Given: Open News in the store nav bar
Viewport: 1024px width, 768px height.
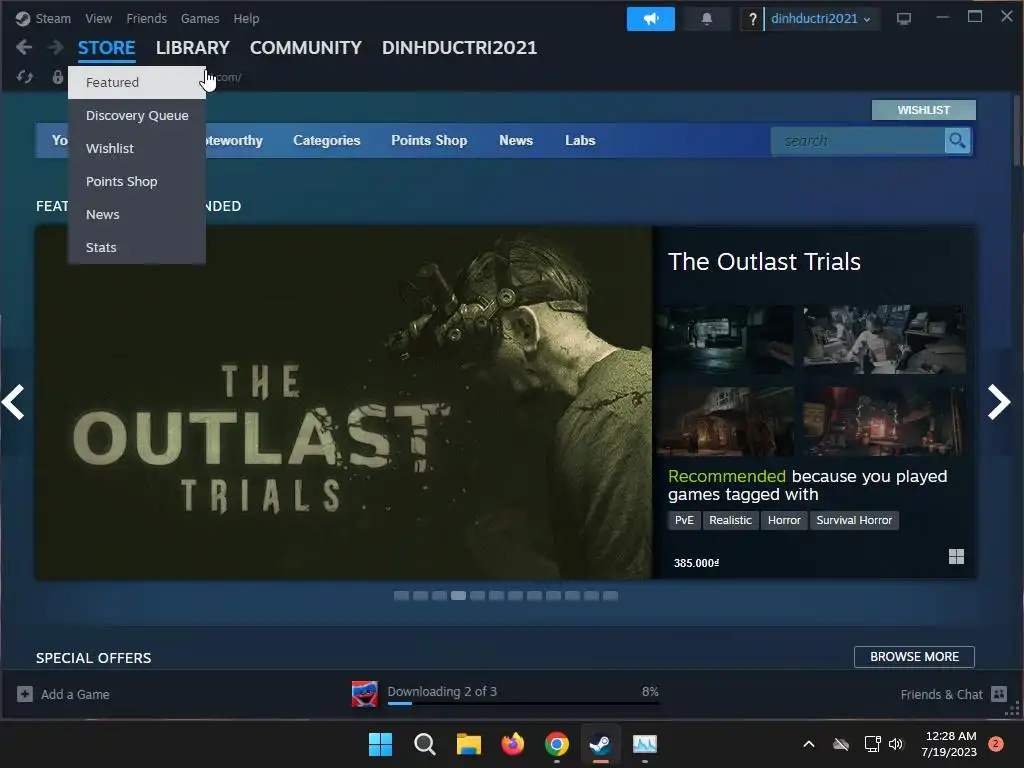Looking at the screenshot, I should (x=516, y=140).
